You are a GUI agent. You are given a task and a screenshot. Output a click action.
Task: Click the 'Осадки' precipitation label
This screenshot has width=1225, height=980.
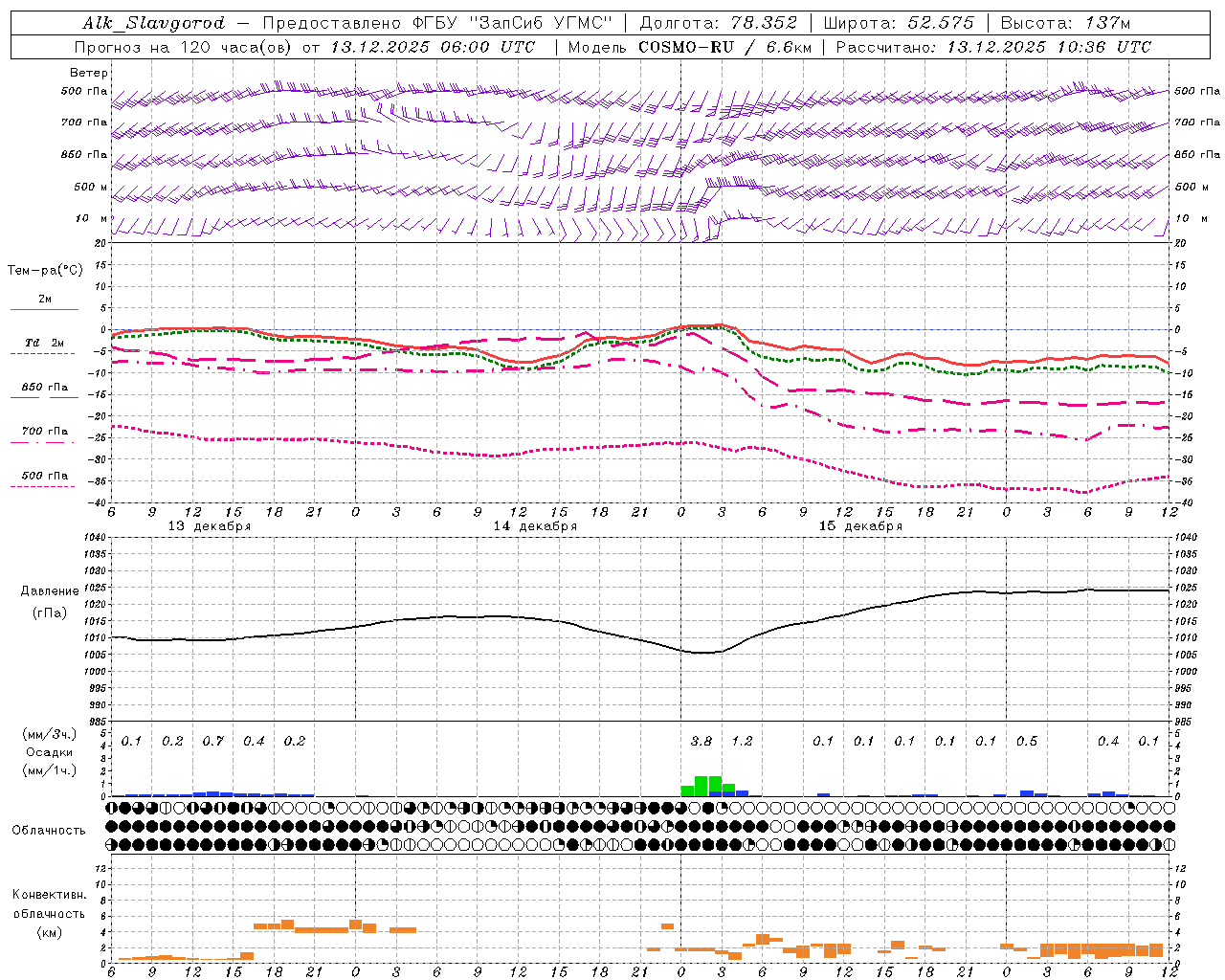49,752
